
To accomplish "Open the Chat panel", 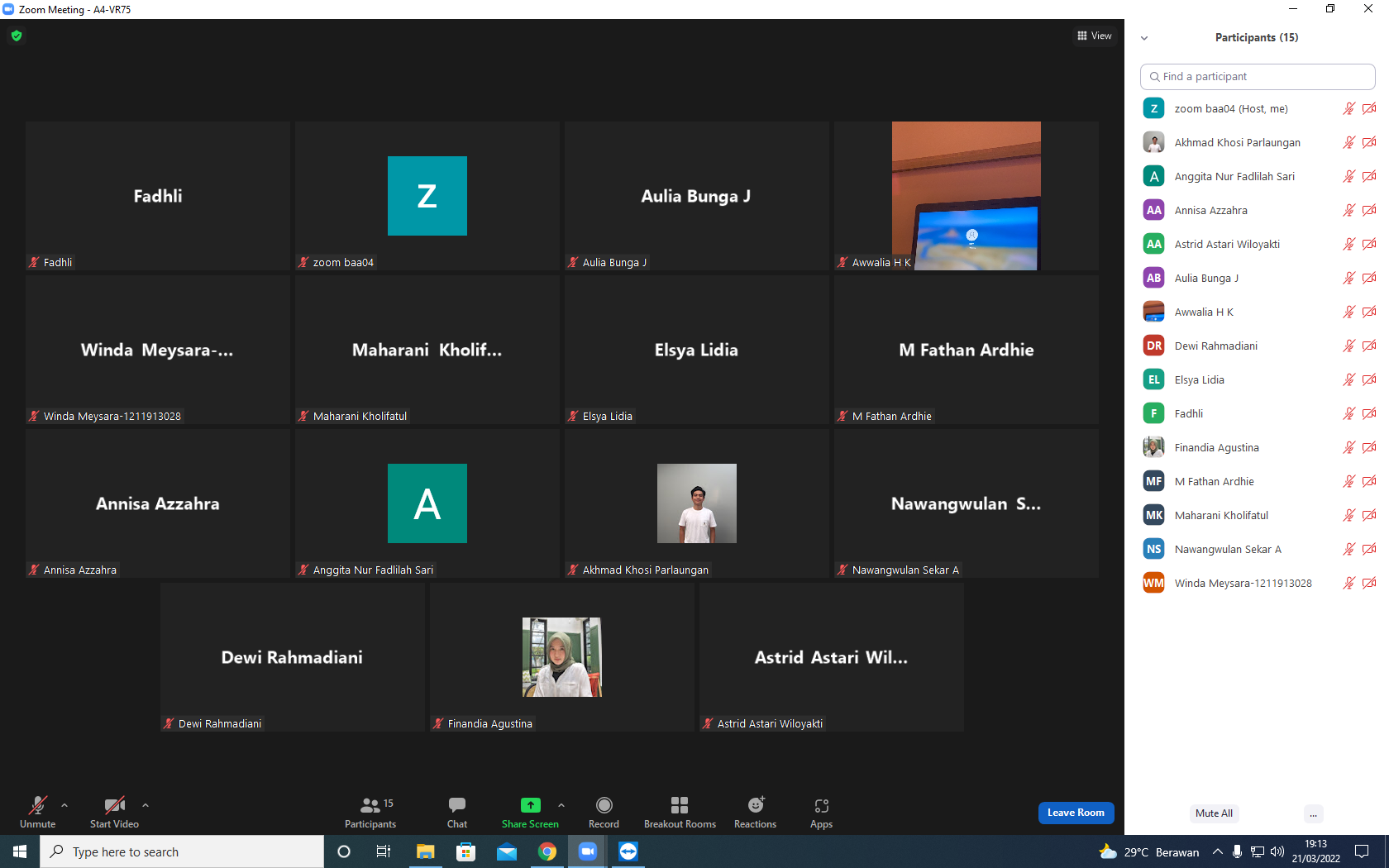I will (457, 812).
